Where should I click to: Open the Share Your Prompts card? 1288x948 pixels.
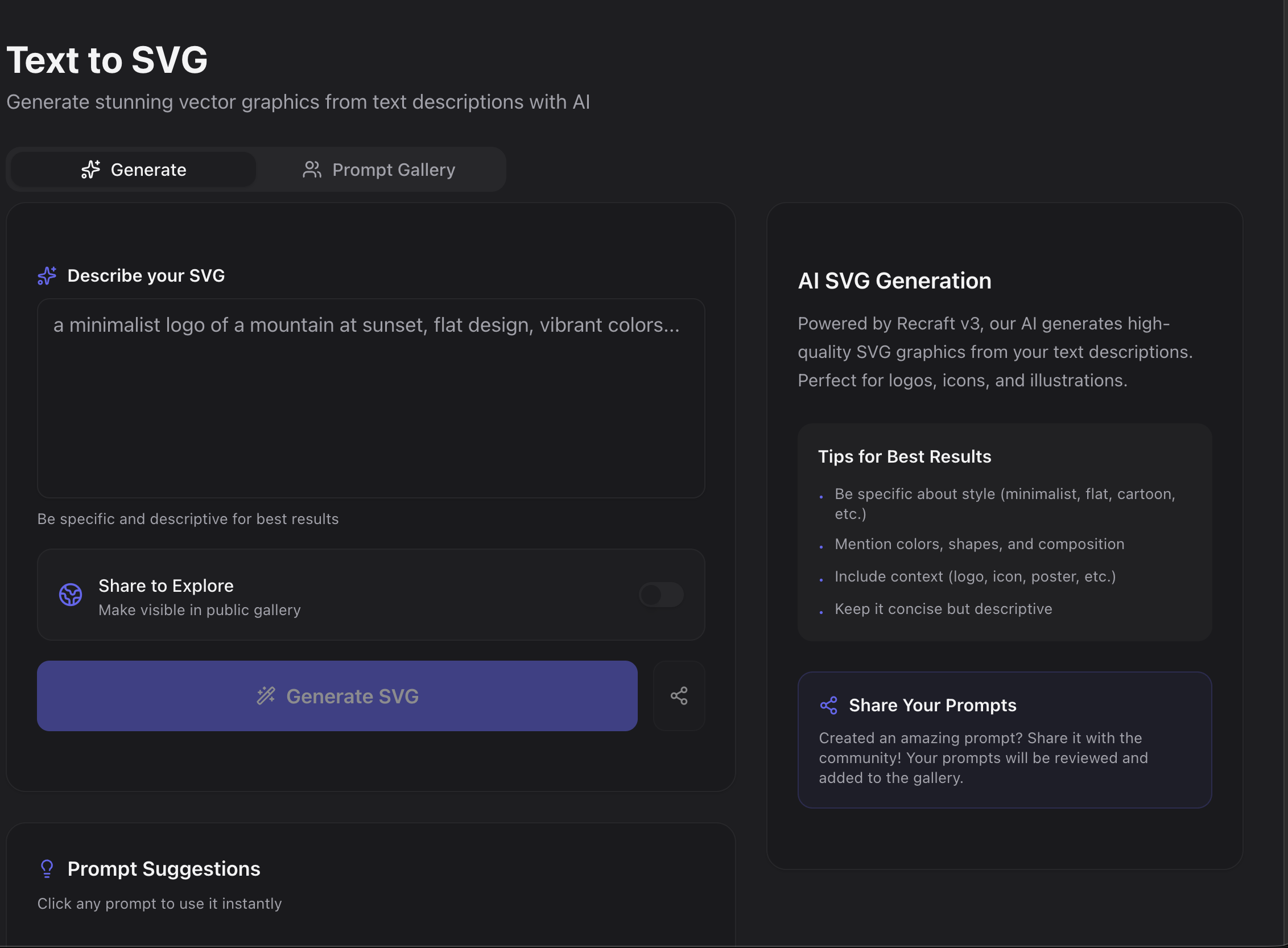(x=1004, y=740)
